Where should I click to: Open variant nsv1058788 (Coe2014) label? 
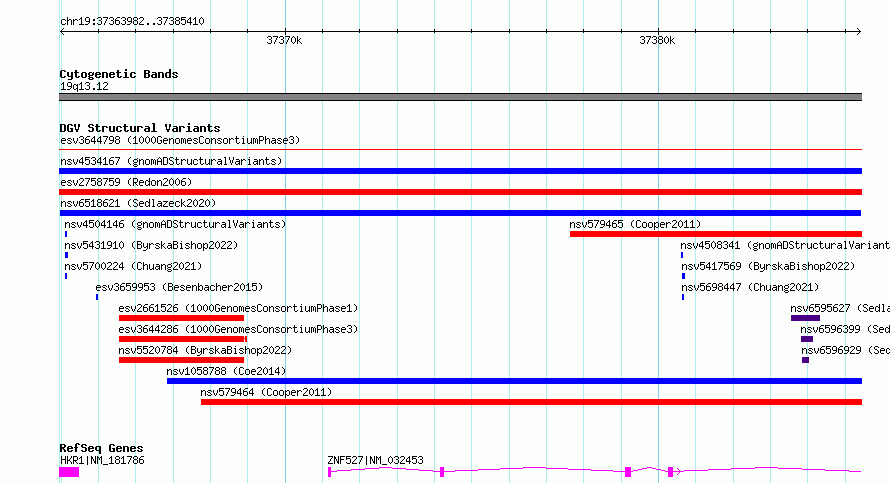pyautogui.click(x=226, y=371)
